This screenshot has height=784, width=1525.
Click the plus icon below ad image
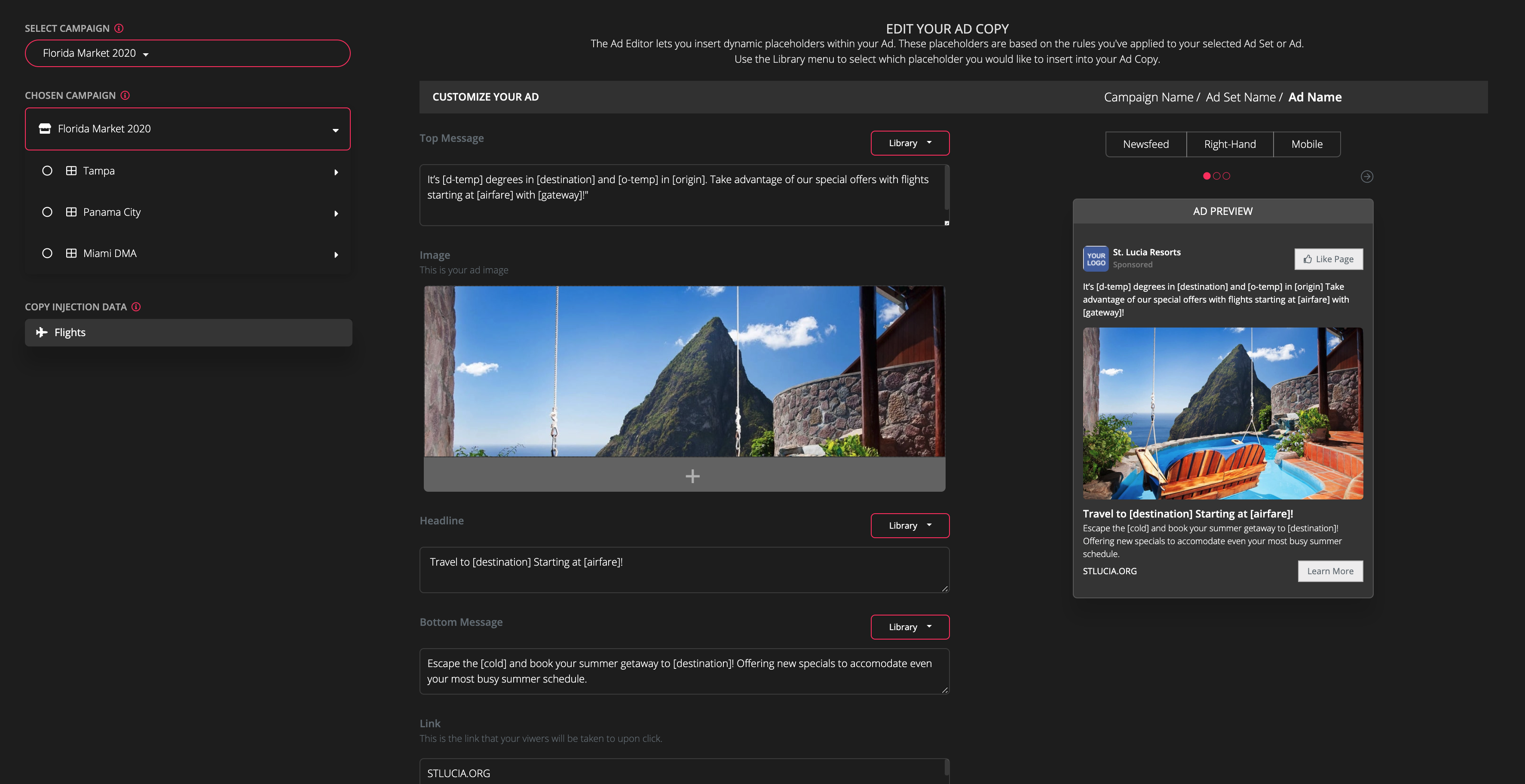(692, 476)
